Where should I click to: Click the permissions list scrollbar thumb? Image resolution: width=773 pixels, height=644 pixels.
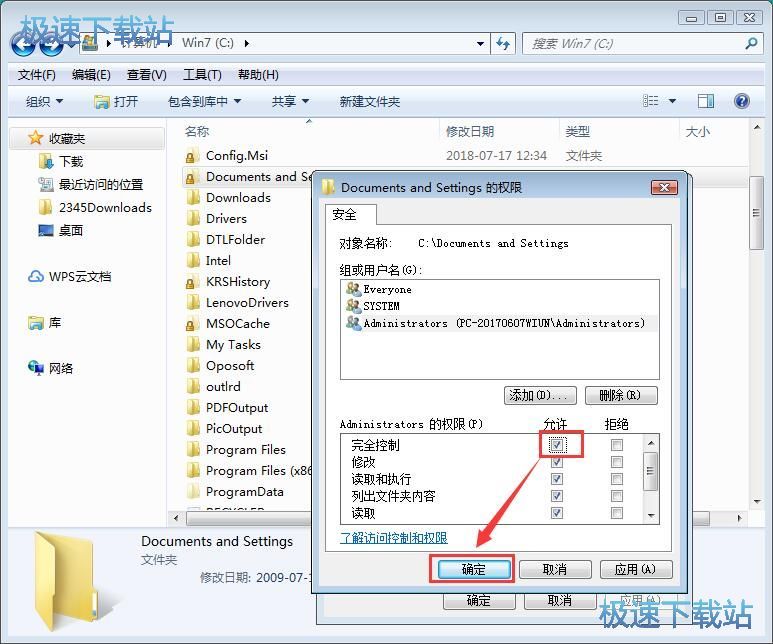point(650,470)
